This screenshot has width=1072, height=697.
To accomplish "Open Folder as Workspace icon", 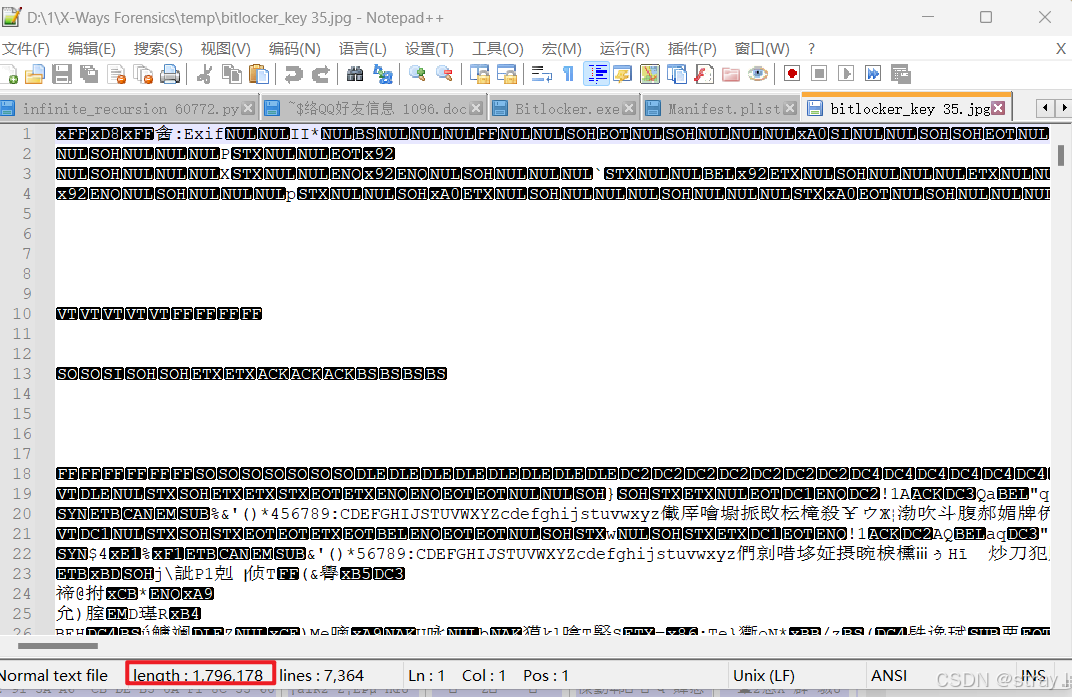I will coord(731,74).
